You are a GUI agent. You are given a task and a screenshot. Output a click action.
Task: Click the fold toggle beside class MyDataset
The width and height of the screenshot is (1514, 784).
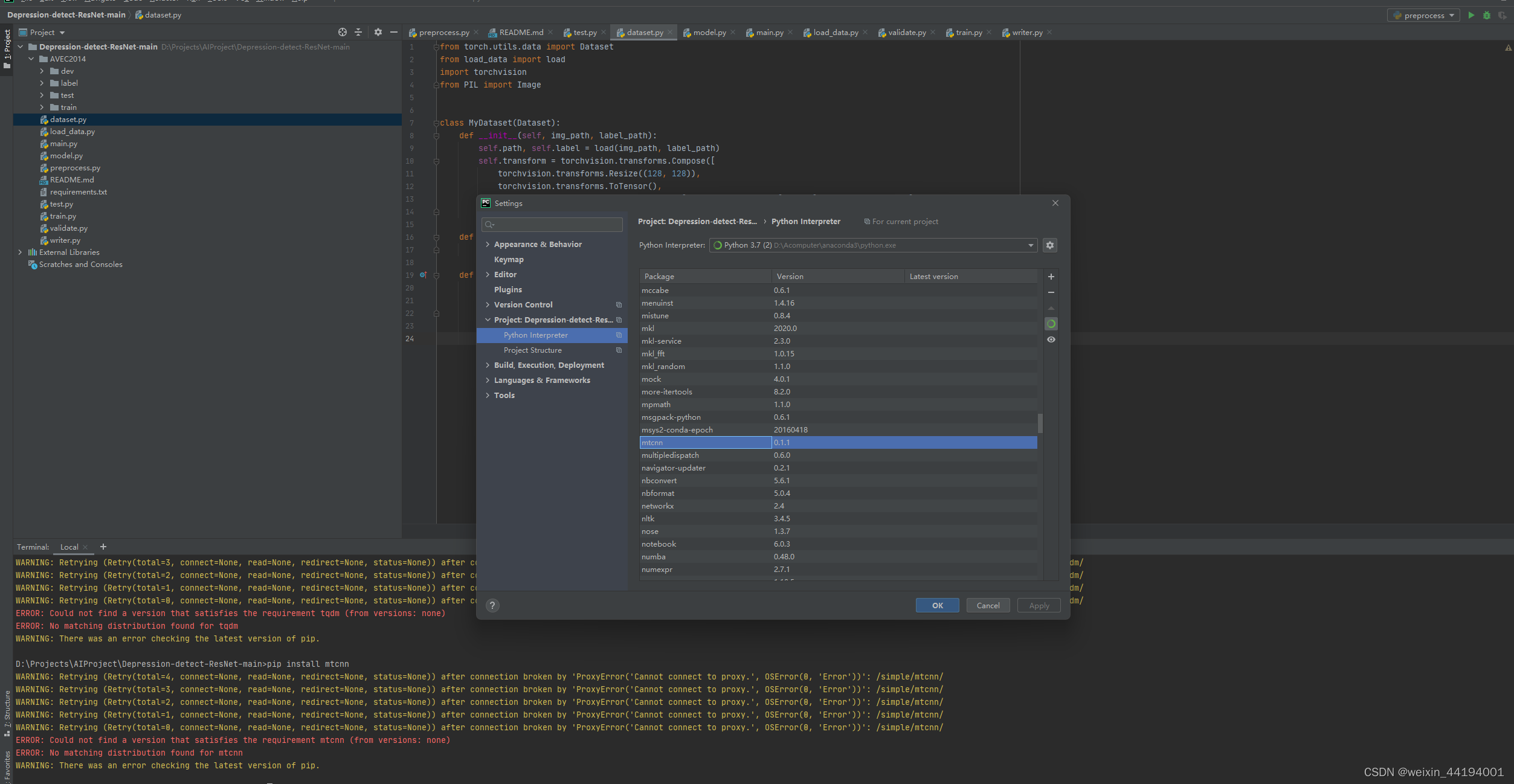436,123
